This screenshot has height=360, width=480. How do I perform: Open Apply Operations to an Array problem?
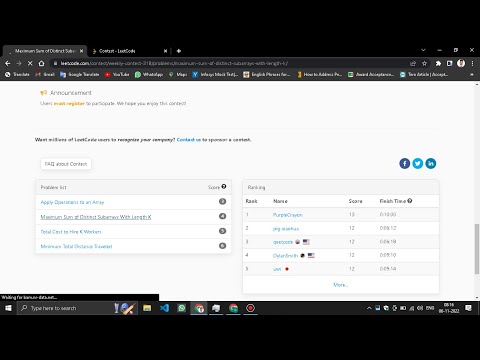click(x=72, y=202)
